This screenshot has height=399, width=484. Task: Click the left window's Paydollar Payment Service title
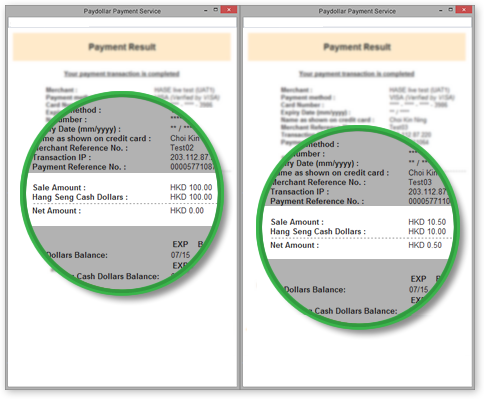122,11
